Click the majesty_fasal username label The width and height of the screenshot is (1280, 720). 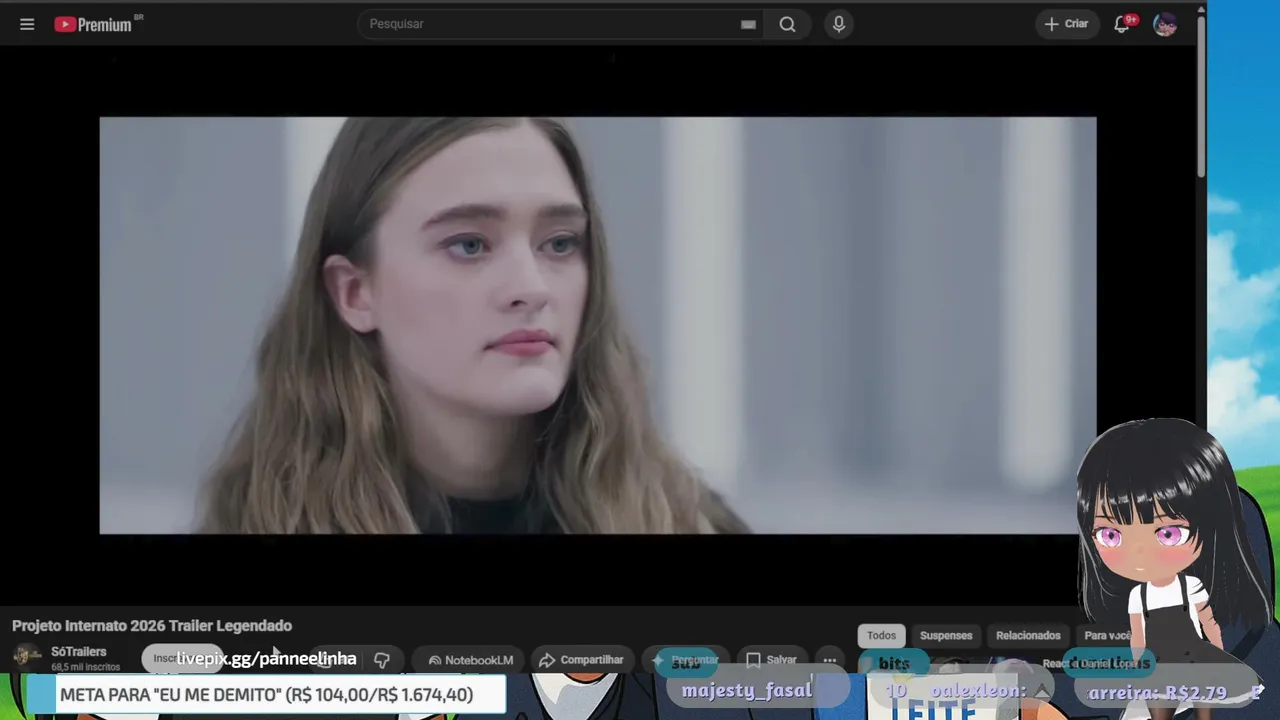[747, 691]
